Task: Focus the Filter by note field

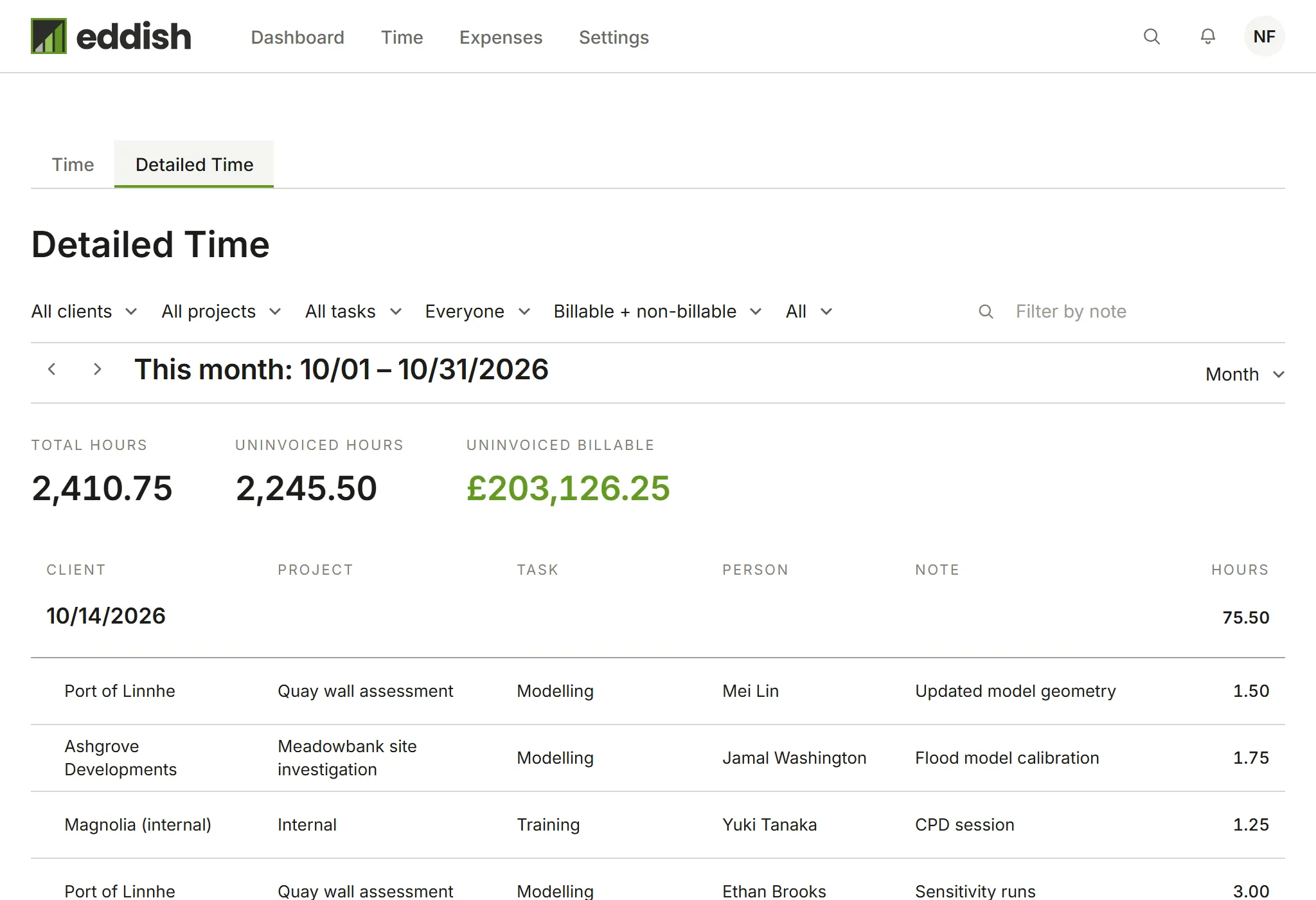Action: point(1131,312)
